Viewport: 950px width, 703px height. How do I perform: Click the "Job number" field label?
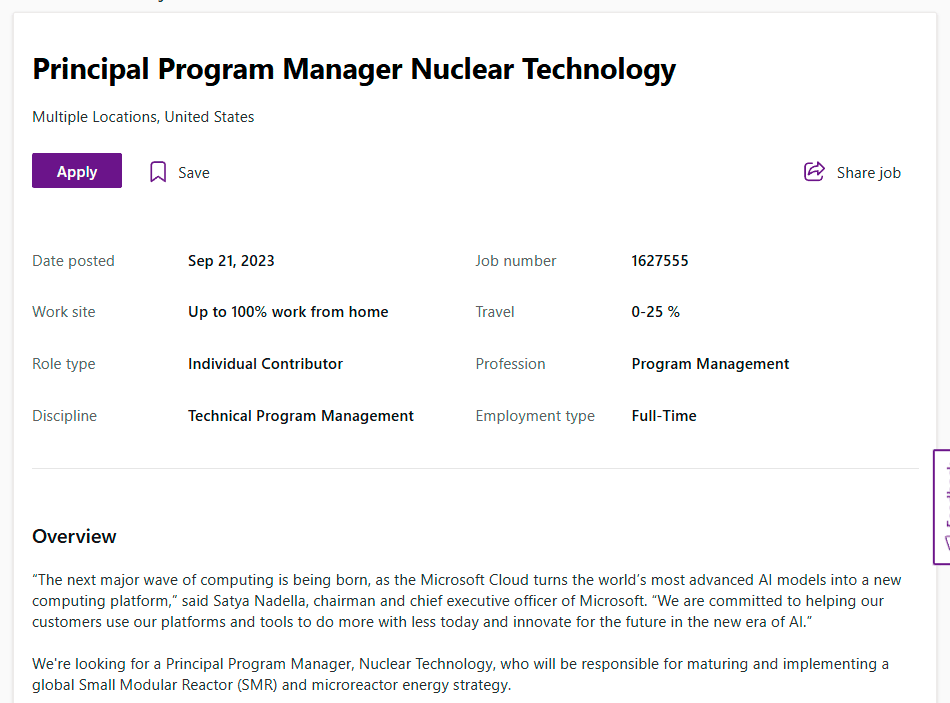(x=516, y=261)
